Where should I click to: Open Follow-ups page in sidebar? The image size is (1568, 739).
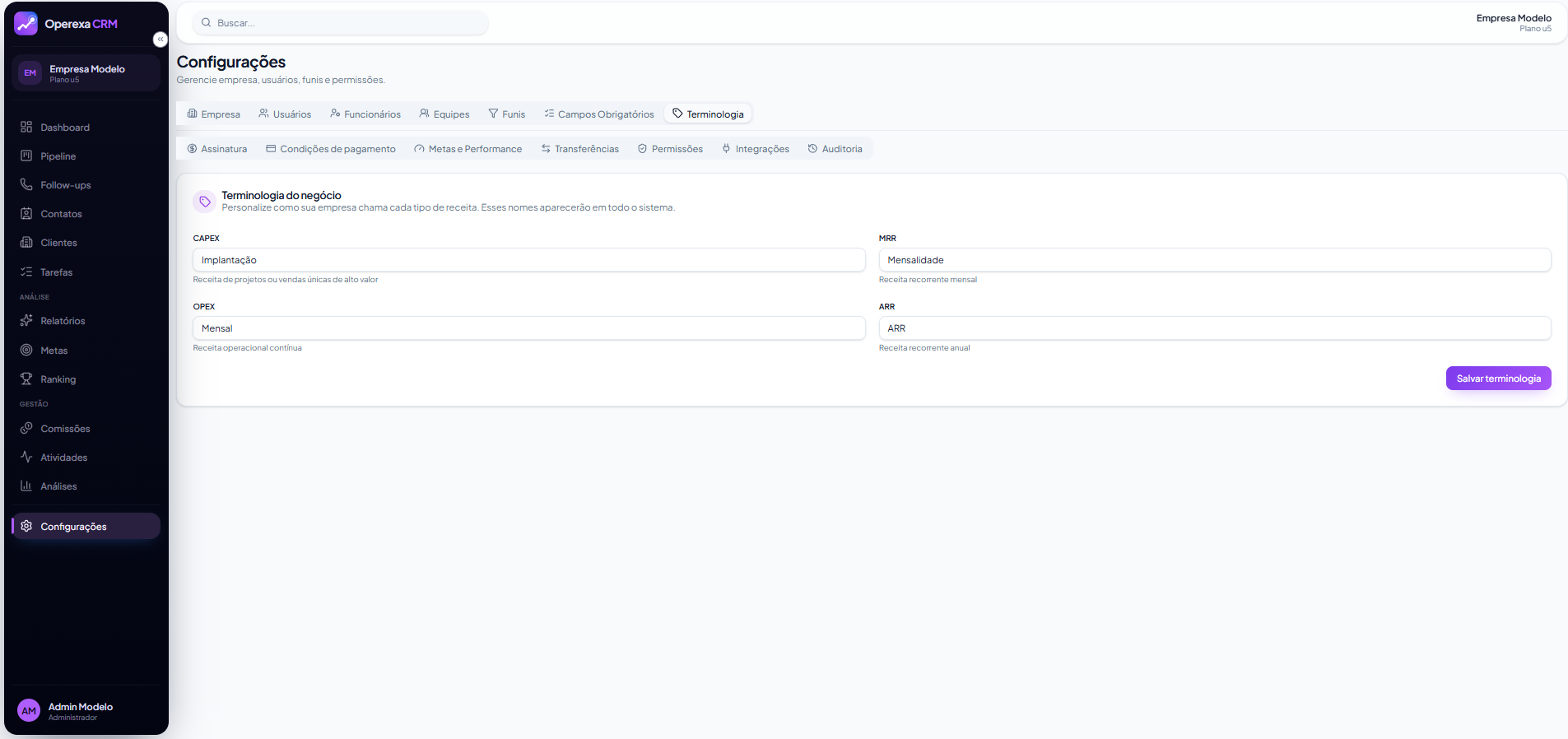[x=86, y=184]
